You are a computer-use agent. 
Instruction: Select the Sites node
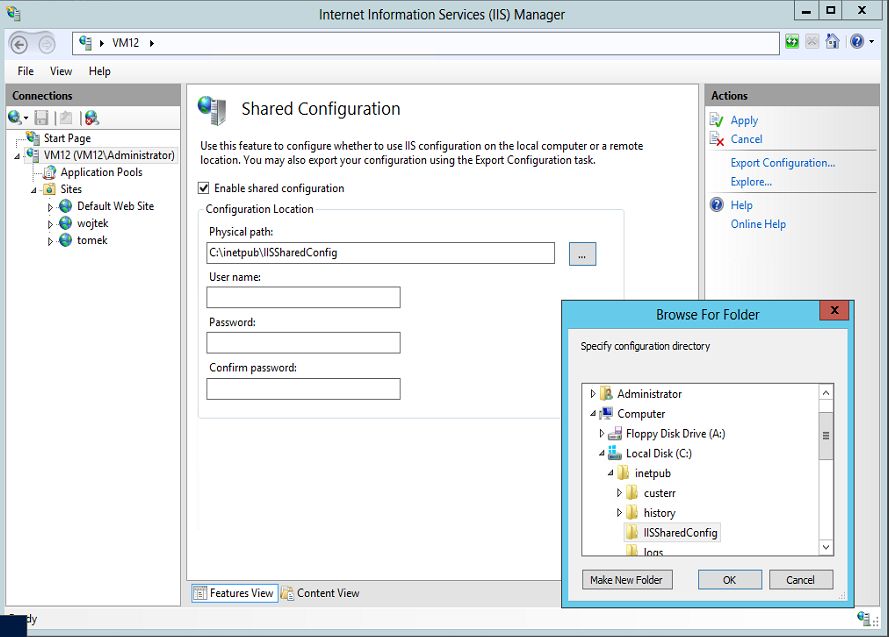tap(71, 189)
